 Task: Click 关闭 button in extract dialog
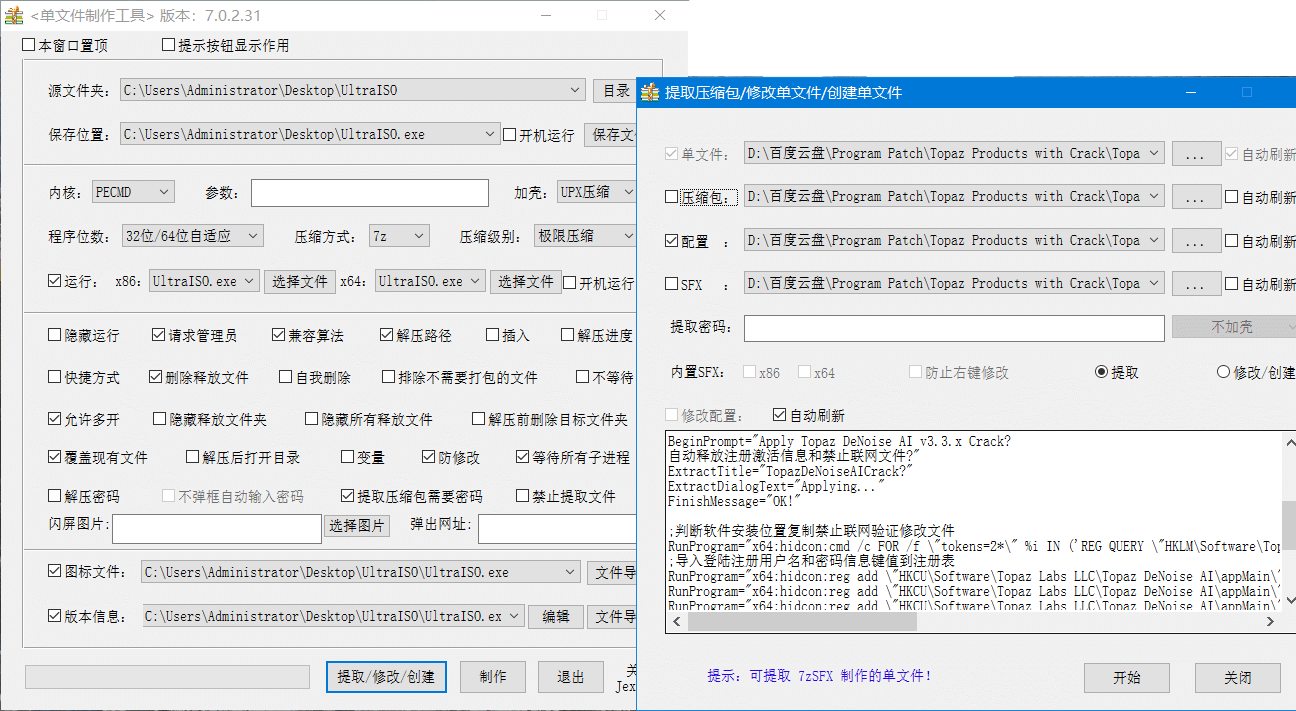[x=1238, y=677]
